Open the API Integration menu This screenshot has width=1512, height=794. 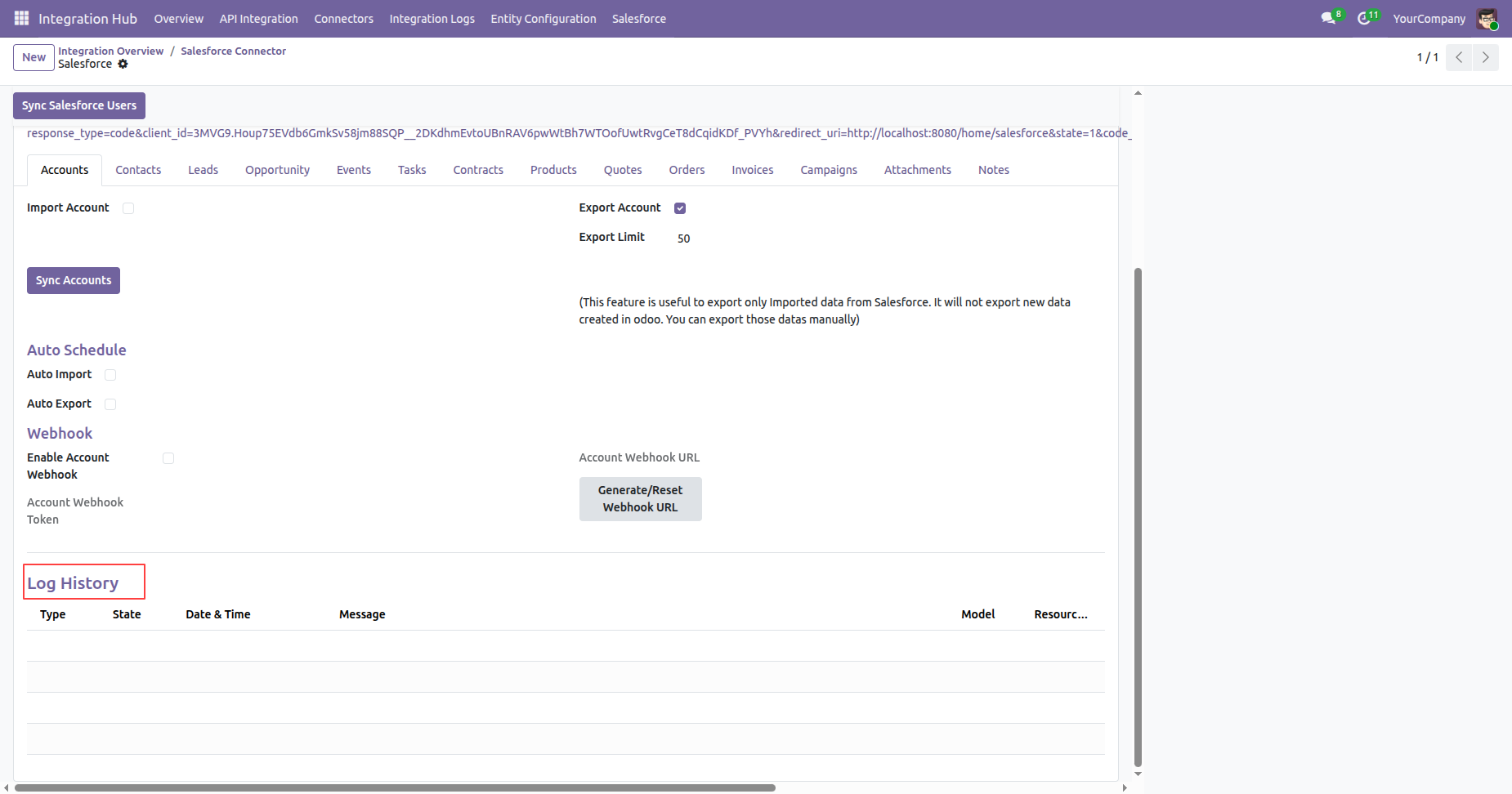coord(258,19)
